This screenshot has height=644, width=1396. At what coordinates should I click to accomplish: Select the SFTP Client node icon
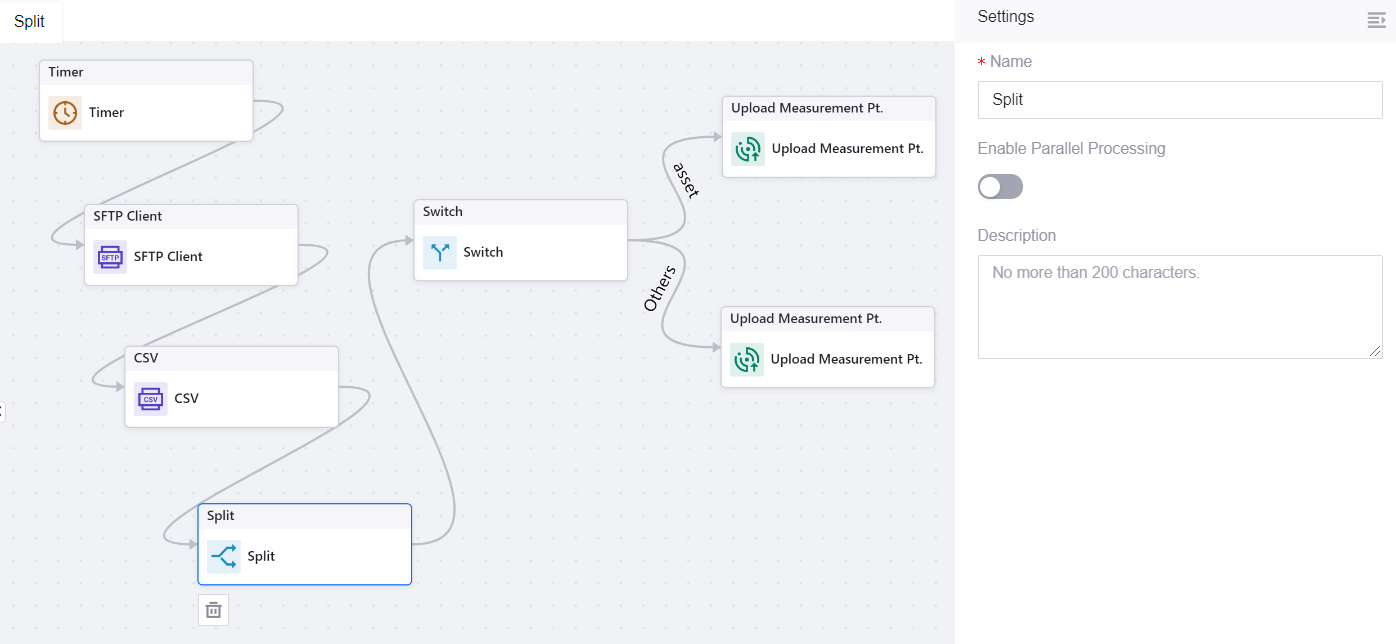(x=110, y=257)
